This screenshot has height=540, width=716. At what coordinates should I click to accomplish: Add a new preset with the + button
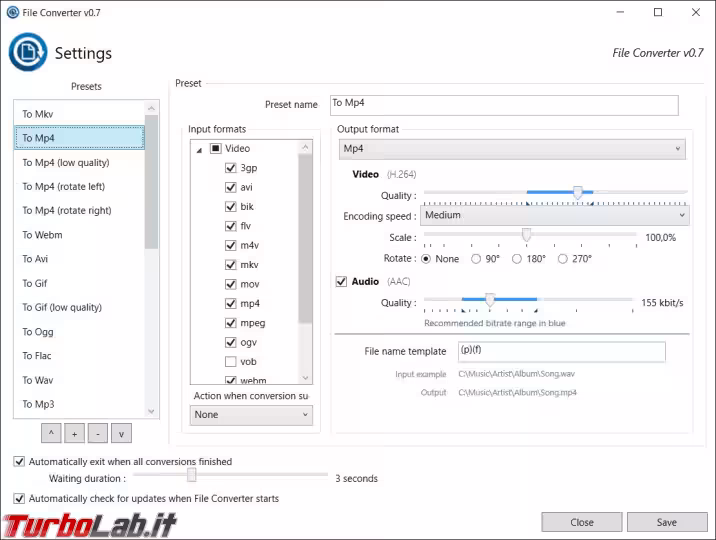click(74, 433)
